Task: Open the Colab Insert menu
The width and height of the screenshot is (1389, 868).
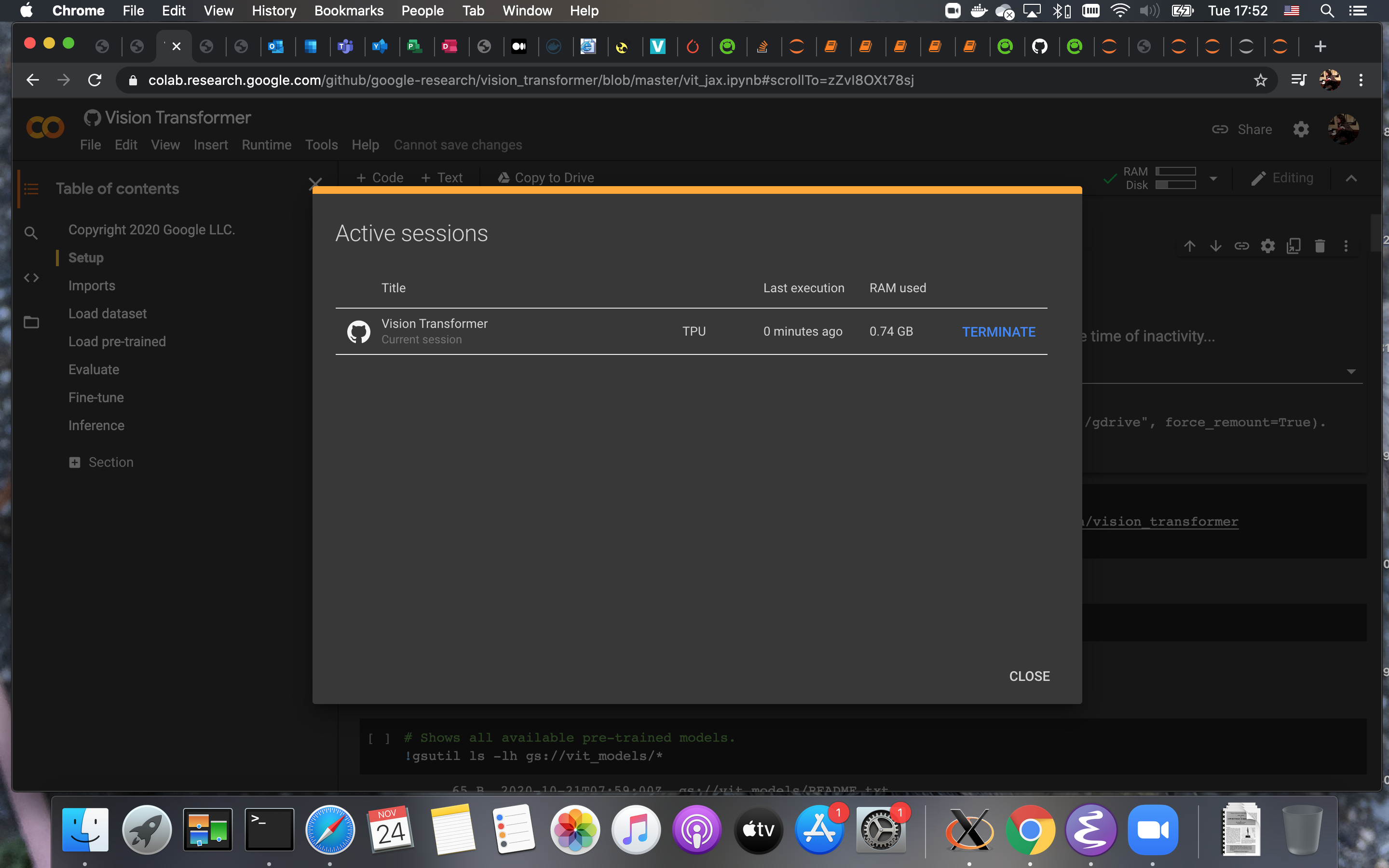Action: tap(211, 145)
